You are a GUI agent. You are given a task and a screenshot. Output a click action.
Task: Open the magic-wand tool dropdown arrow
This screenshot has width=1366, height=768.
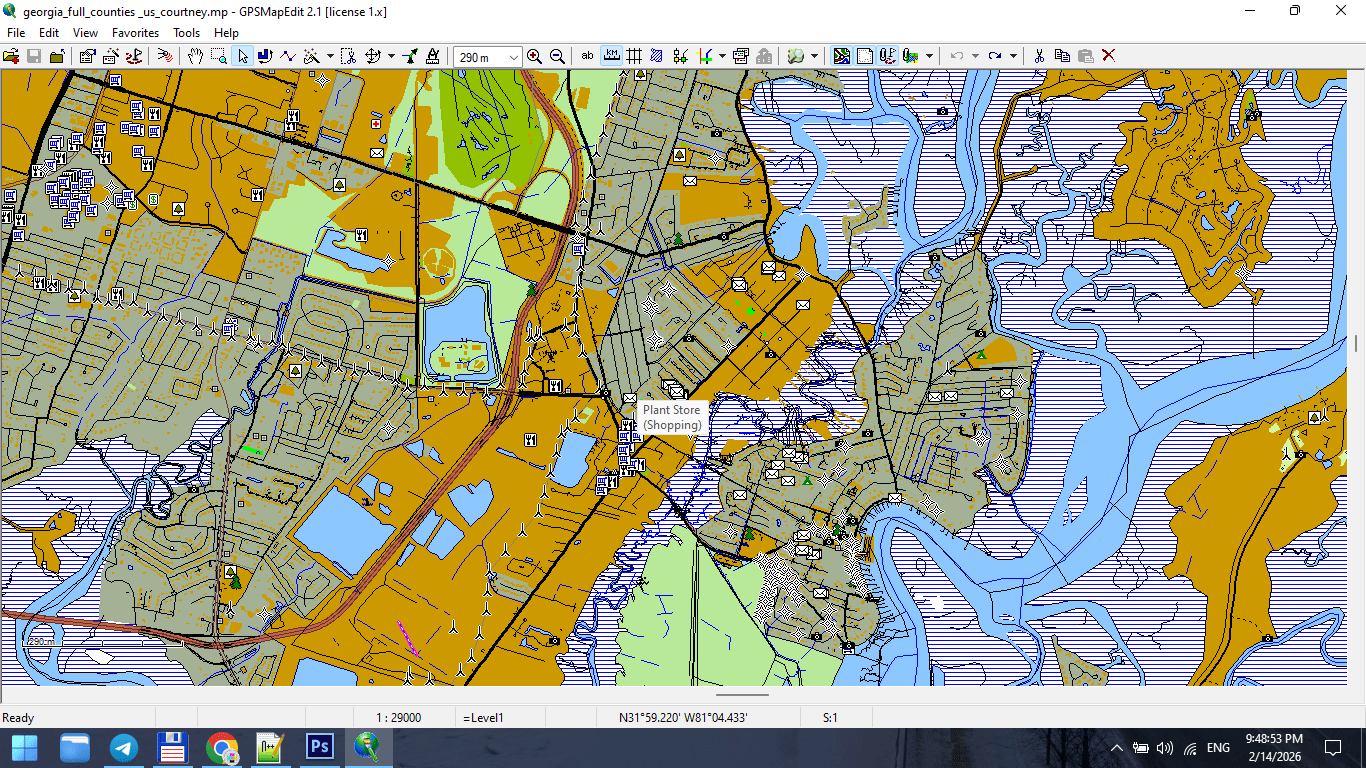click(x=330, y=56)
